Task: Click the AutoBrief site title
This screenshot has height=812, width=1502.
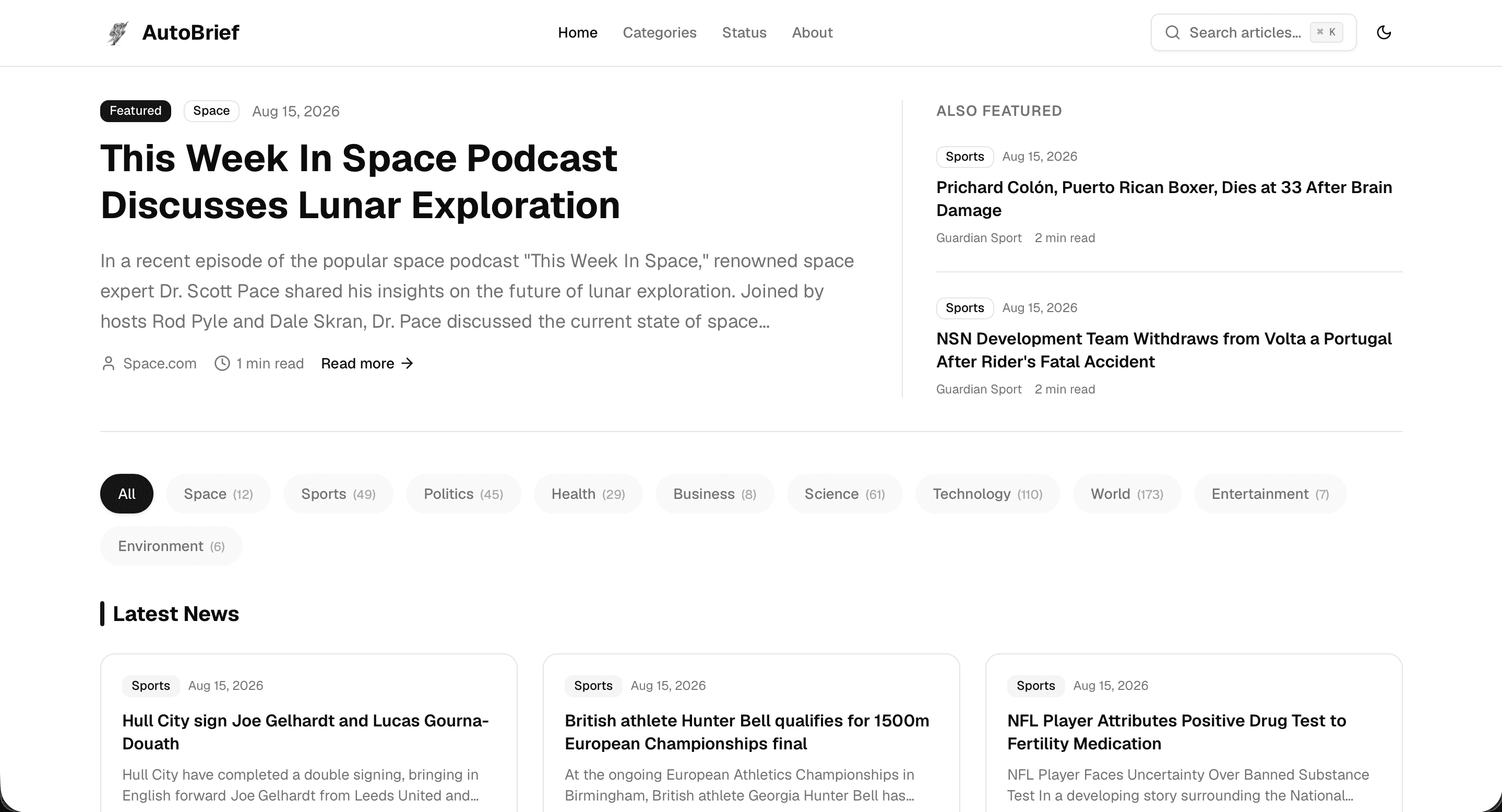Action: (190, 33)
